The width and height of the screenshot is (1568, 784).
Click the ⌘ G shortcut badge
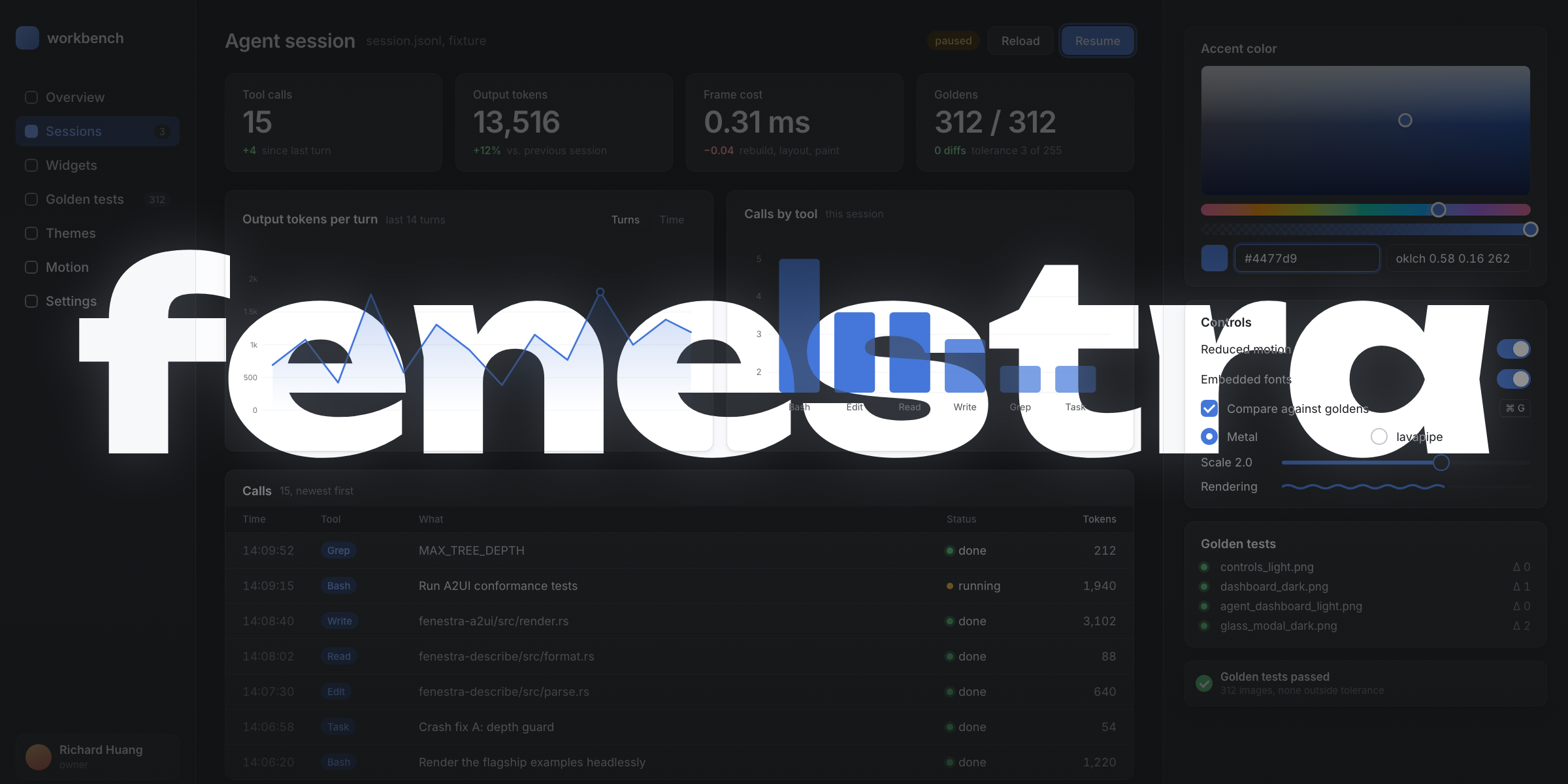[1515, 408]
